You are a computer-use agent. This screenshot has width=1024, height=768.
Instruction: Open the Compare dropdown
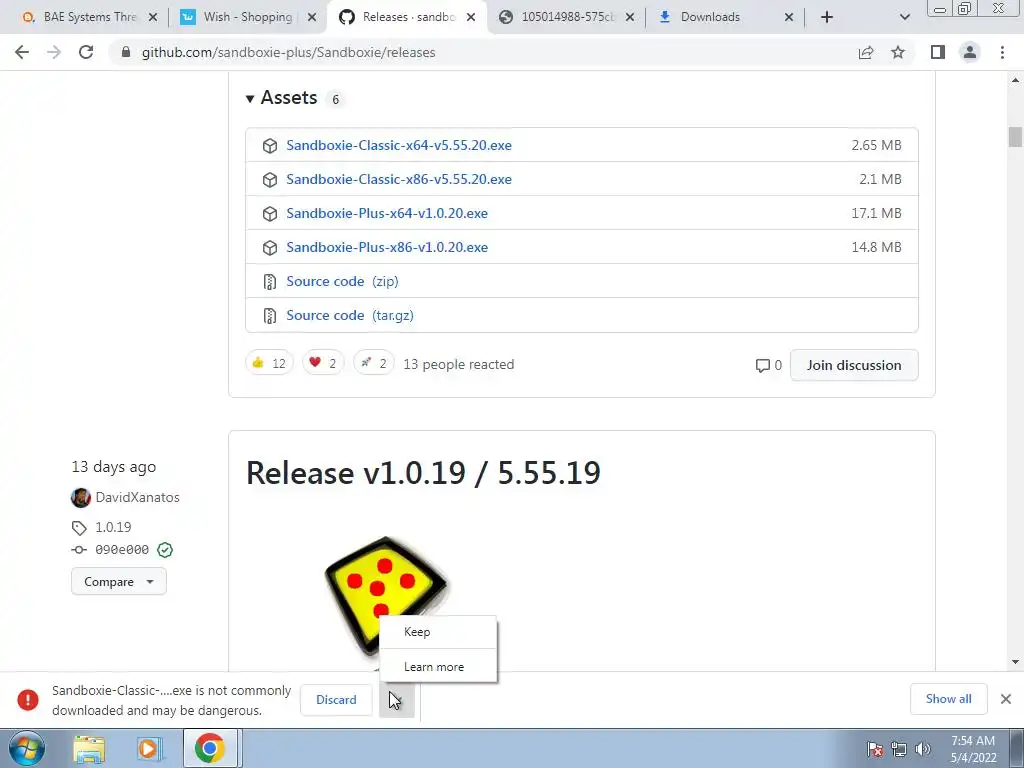point(118,581)
